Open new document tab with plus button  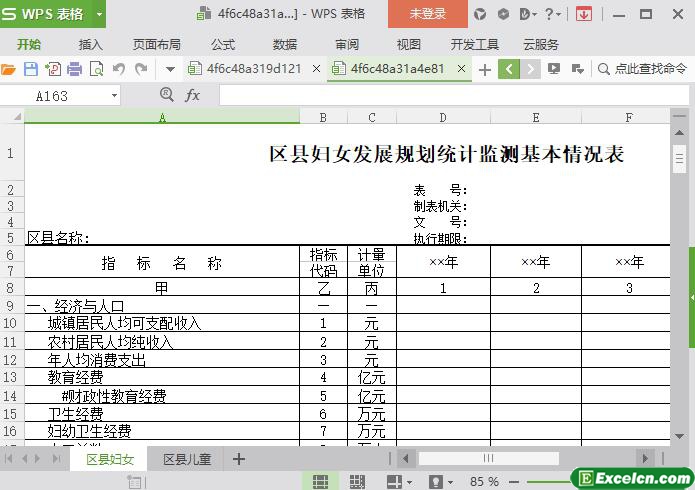tap(485, 69)
